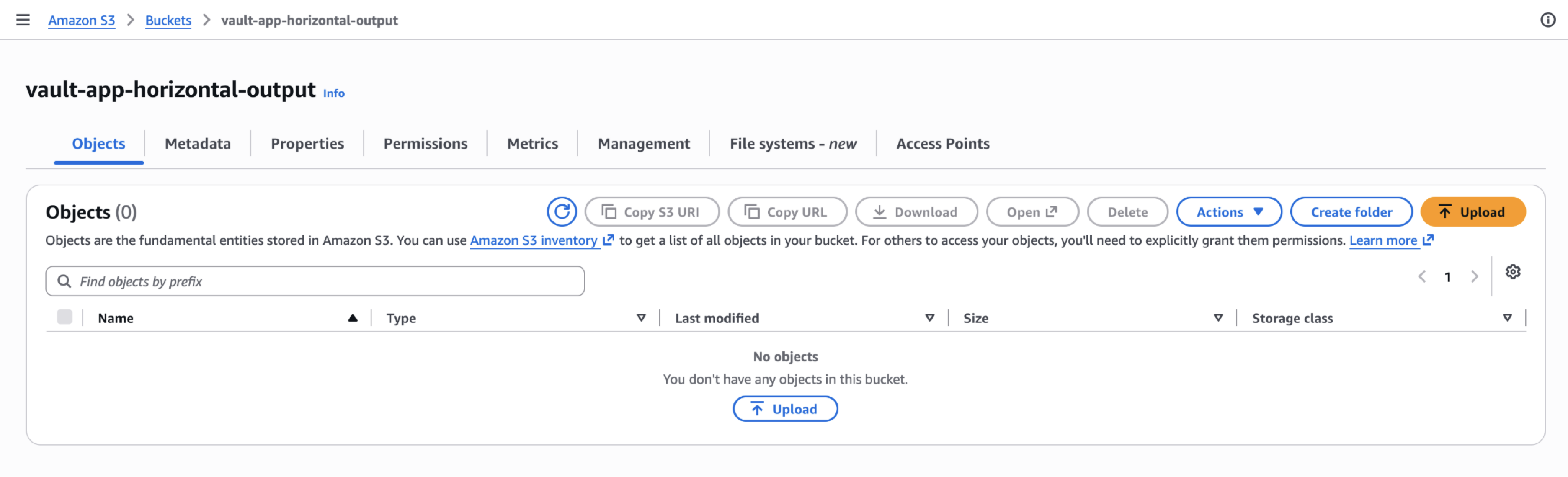Viewport: 1568px width, 477px height.
Task: Click the orange Upload button
Action: (x=1473, y=212)
